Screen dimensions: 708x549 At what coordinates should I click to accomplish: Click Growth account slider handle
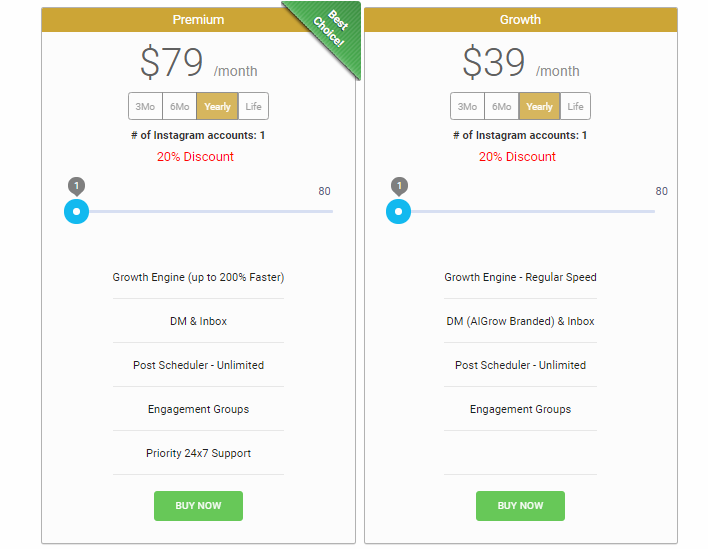398,211
